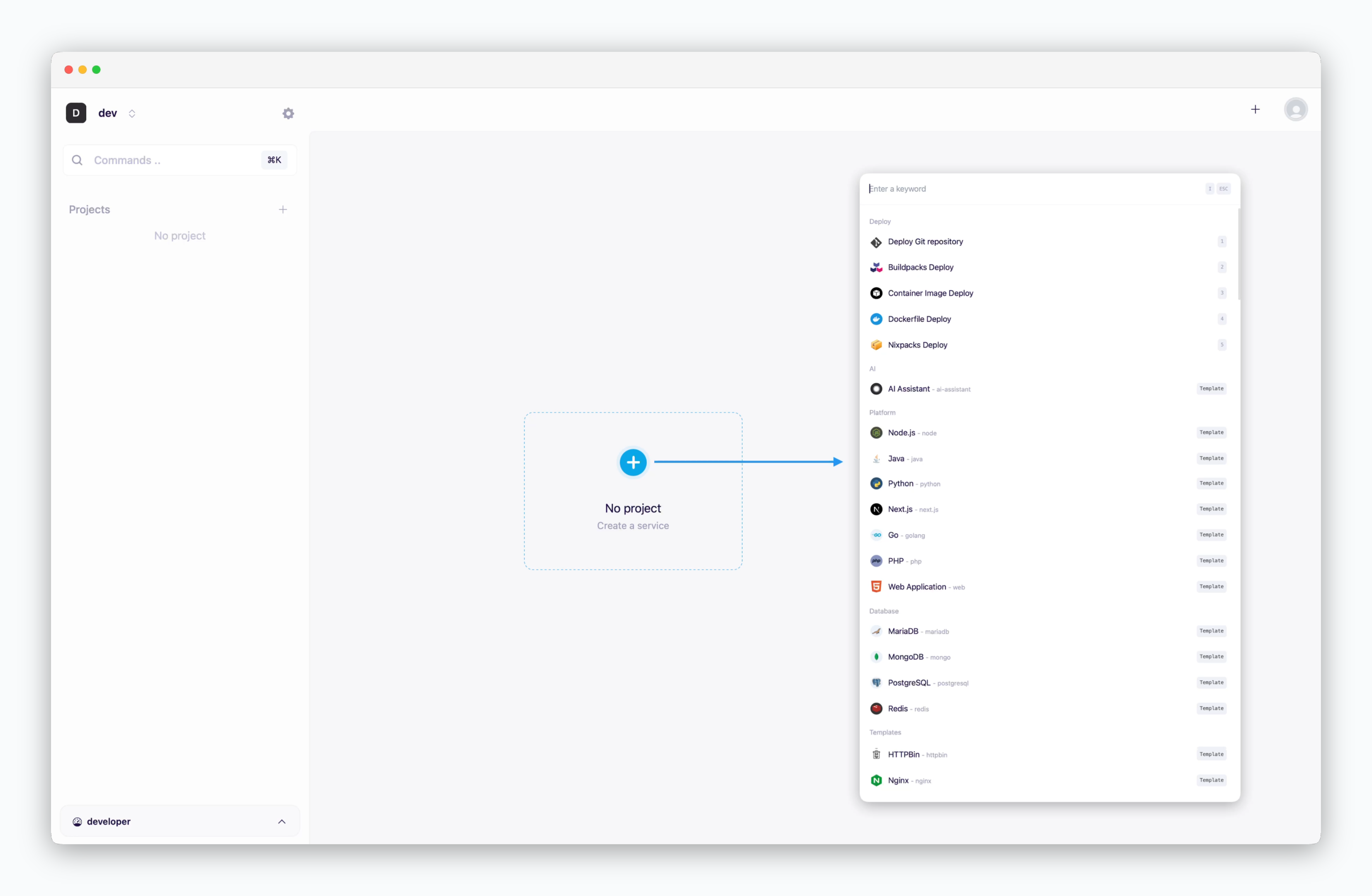The height and width of the screenshot is (896, 1372).
Task: Select Nixpacks Deploy option
Action: [x=1048, y=345]
